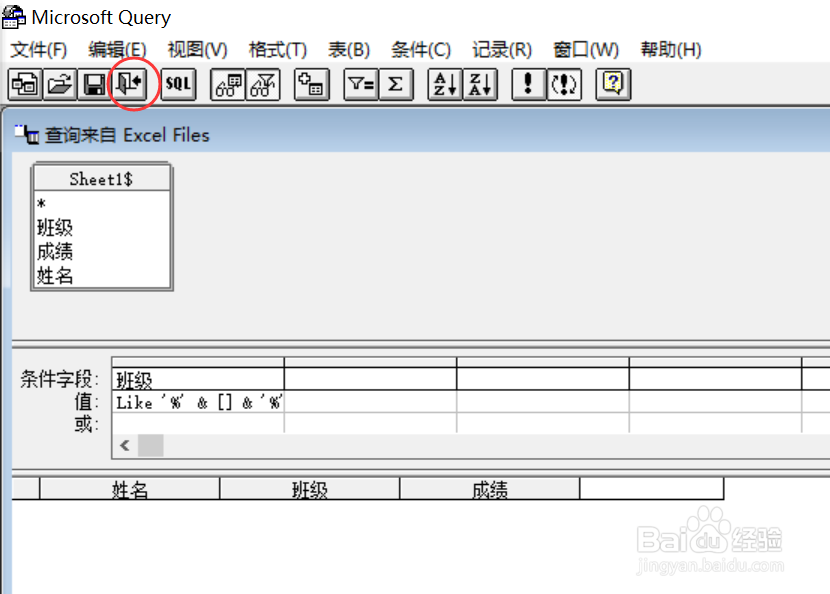Open the 窗口(W) menu
Viewport: 830px width, 594px height.
pyautogui.click(x=585, y=50)
